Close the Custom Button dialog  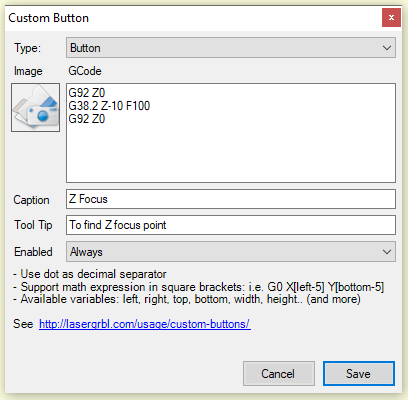click(391, 18)
